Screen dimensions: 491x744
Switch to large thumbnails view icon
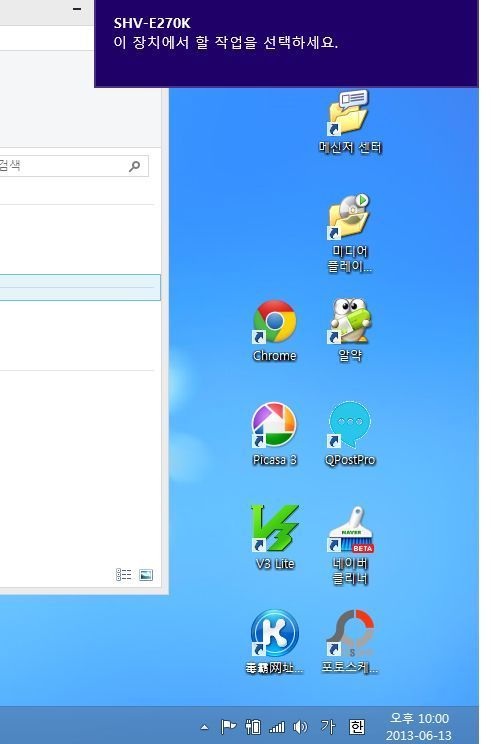[146, 575]
